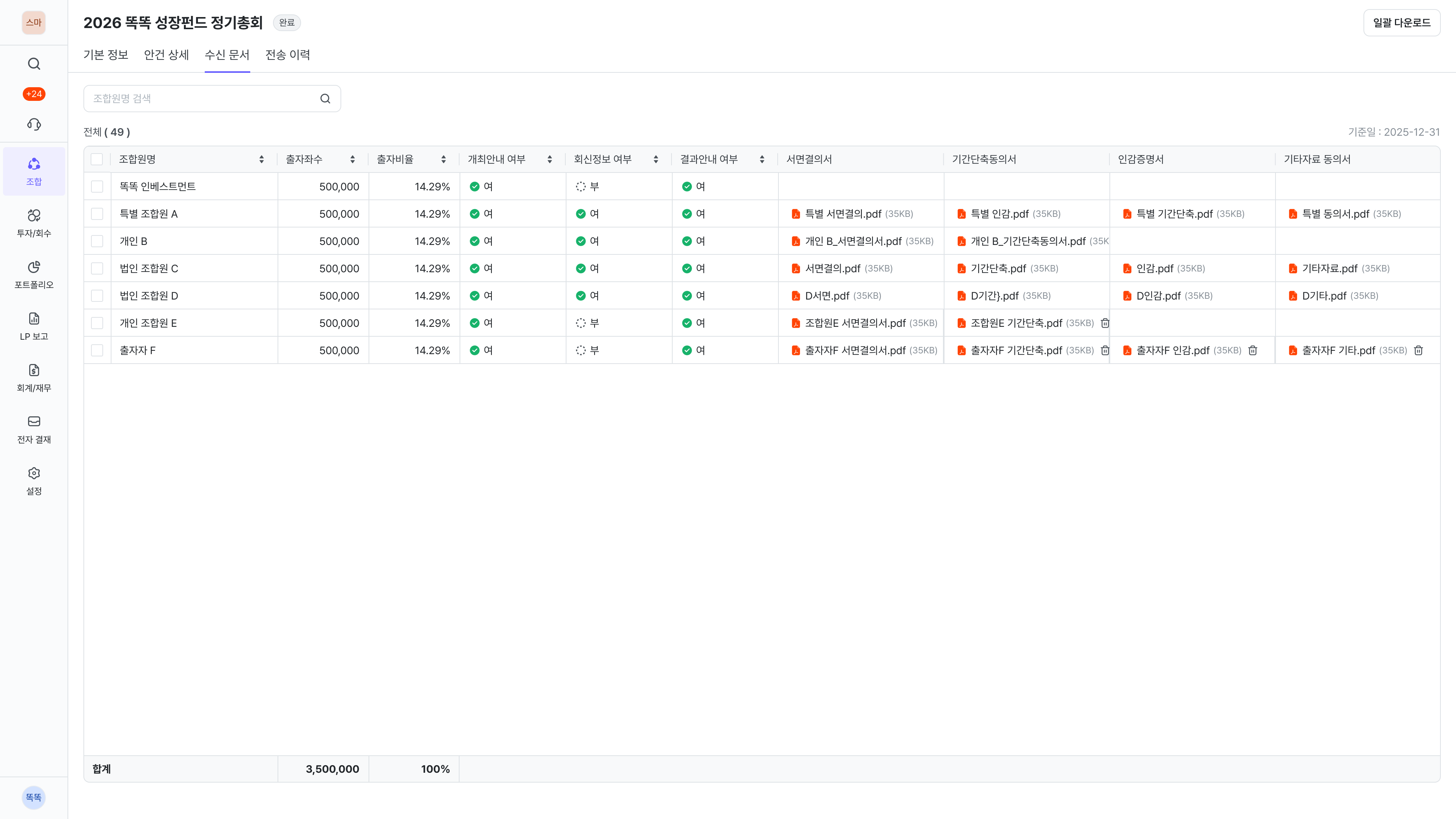Image resolution: width=1456 pixels, height=819 pixels.
Task: Click the search icon in the sidebar
Action: click(x=34, y=64)
